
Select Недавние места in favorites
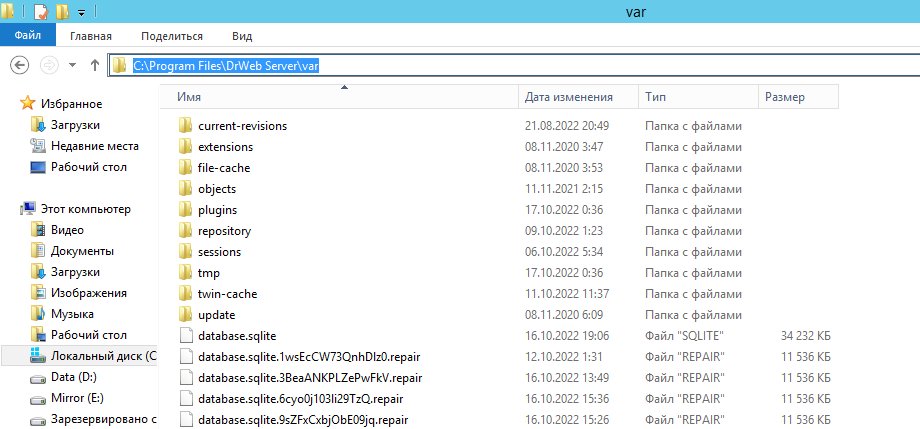tap(94, 146)
